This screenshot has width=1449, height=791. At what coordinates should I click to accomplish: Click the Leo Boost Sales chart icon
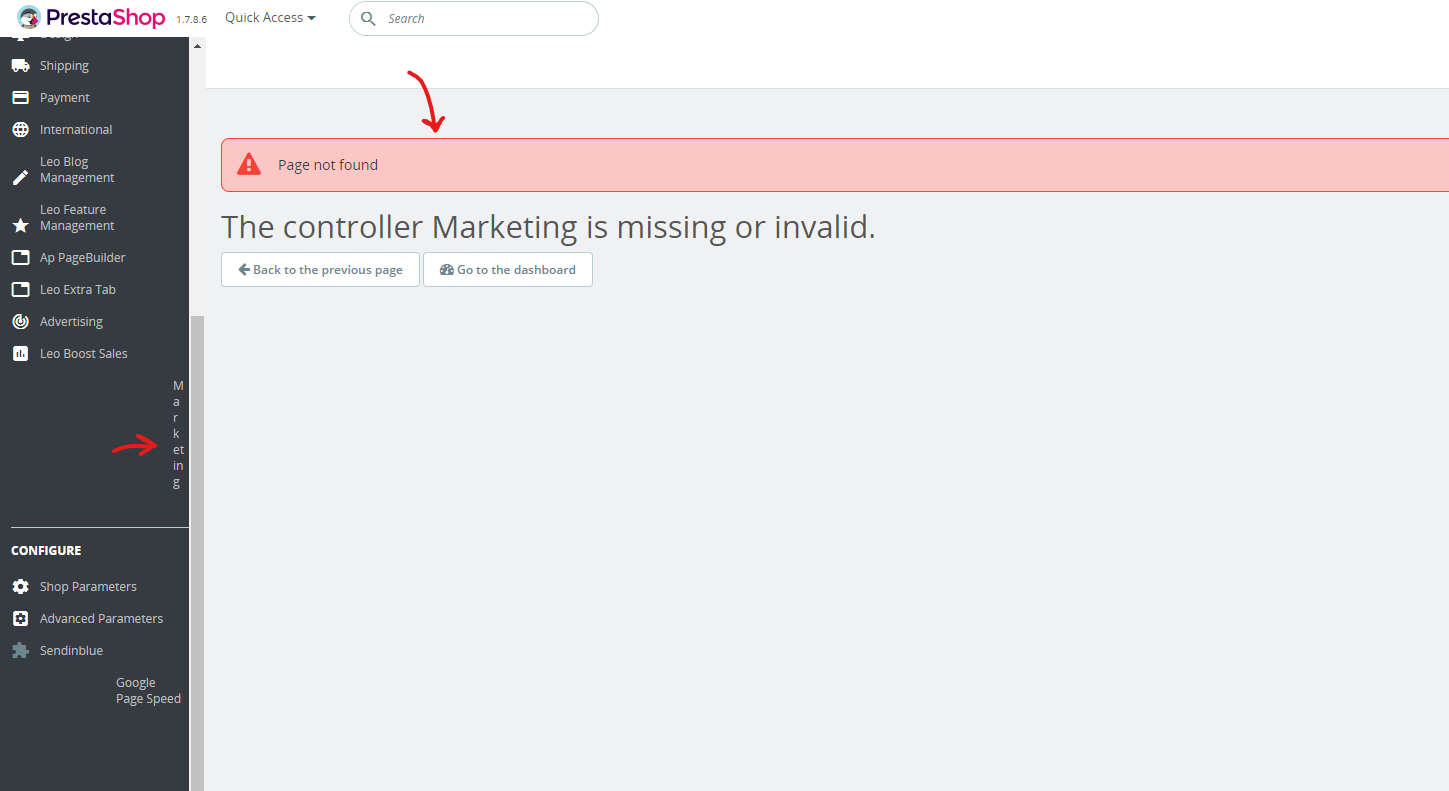pyautogui.click(x=20, y=354)
